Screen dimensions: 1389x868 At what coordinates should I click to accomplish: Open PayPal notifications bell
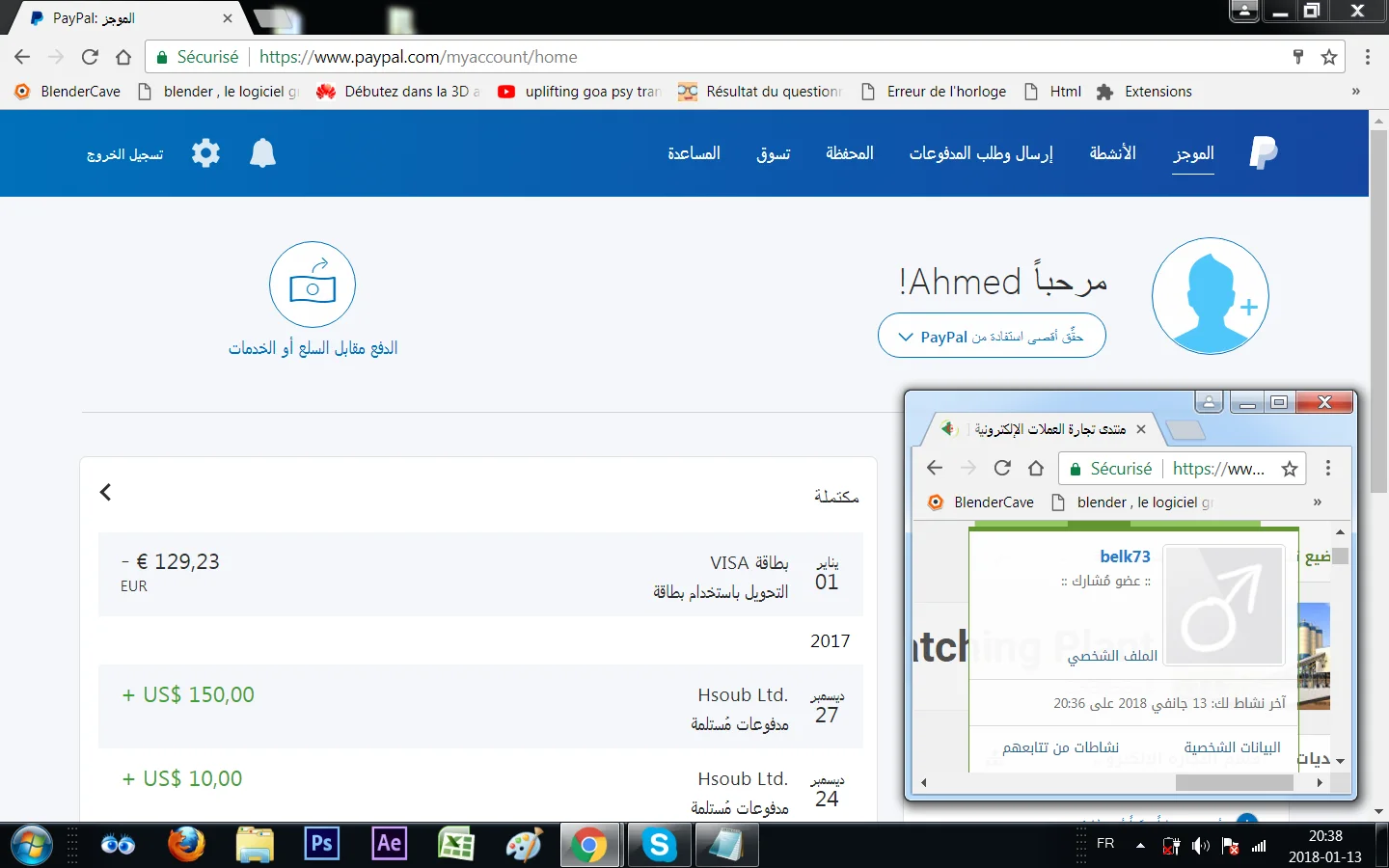click(x=262, y=153)
